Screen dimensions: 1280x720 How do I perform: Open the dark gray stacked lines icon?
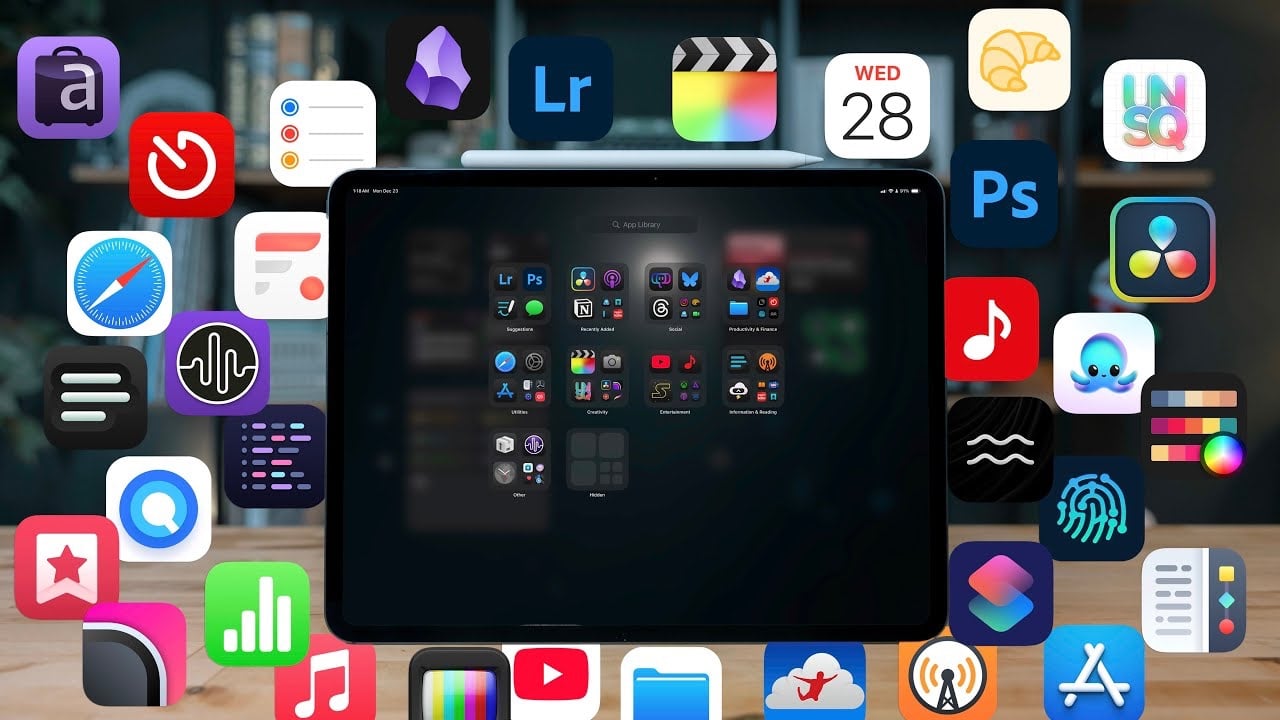95,397
